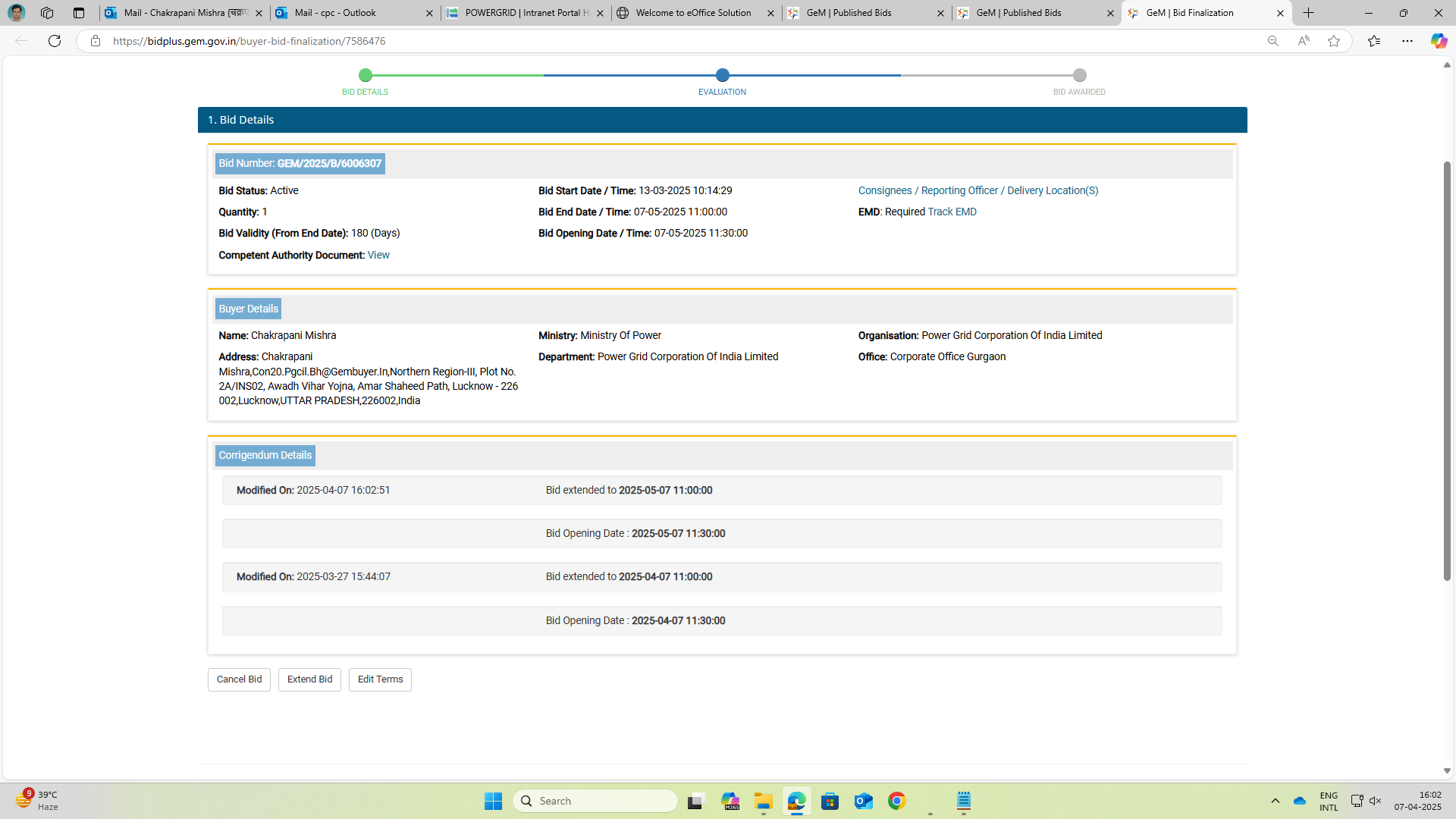This screenshot has width=1456, height=819.
Task: Click the Cancel Bid button
Action: (239, 679)
